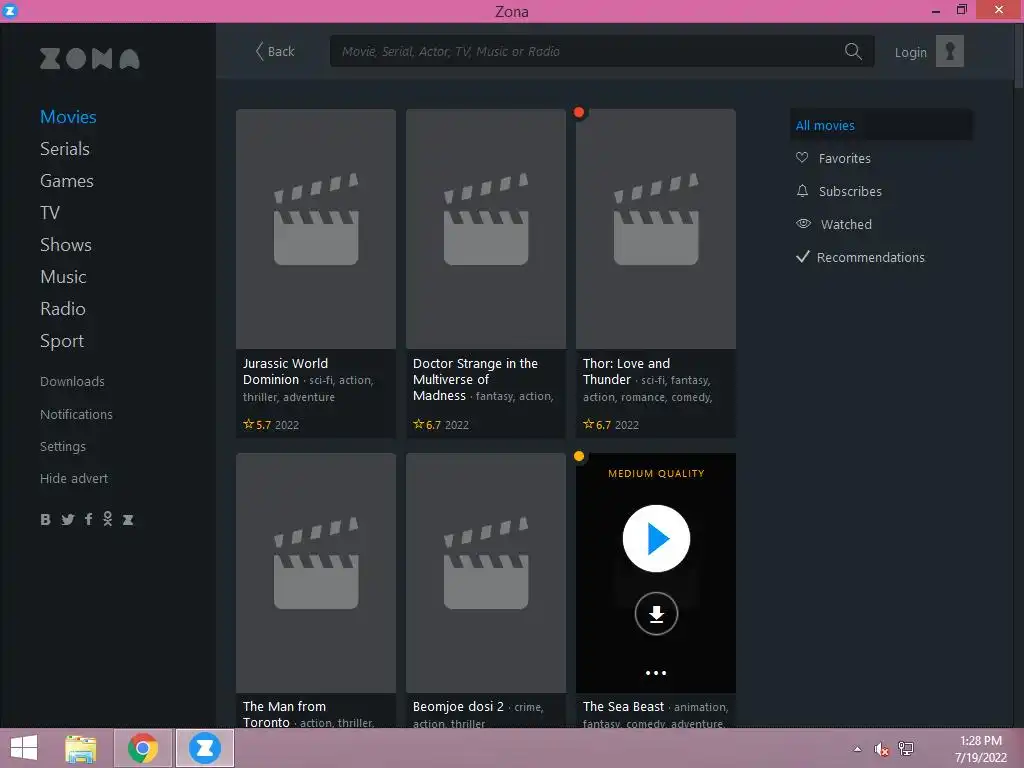This screenshot has width=1024, height=768.
Task: Open Music section
Action: pyautogui.click(x=63, y=277)
